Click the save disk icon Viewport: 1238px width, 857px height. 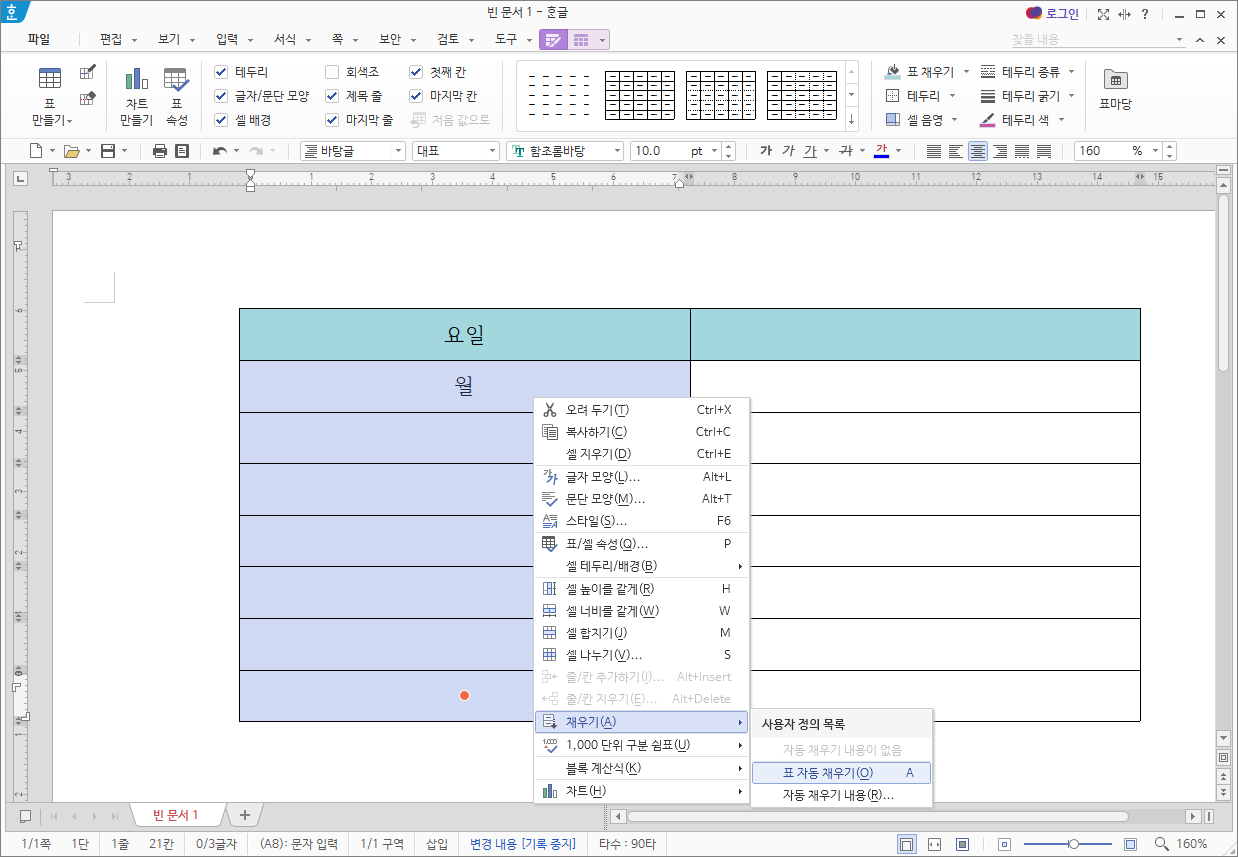[x=107, y=151]
